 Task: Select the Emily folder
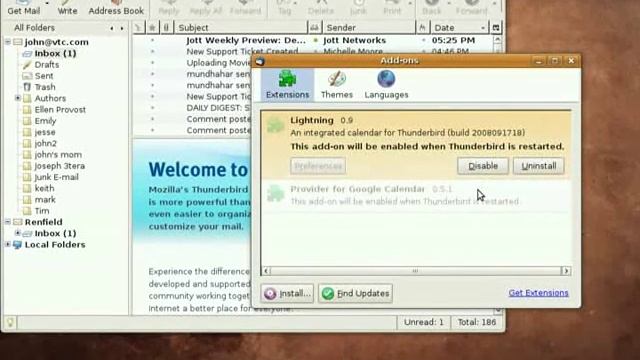[x=45, y=121]
